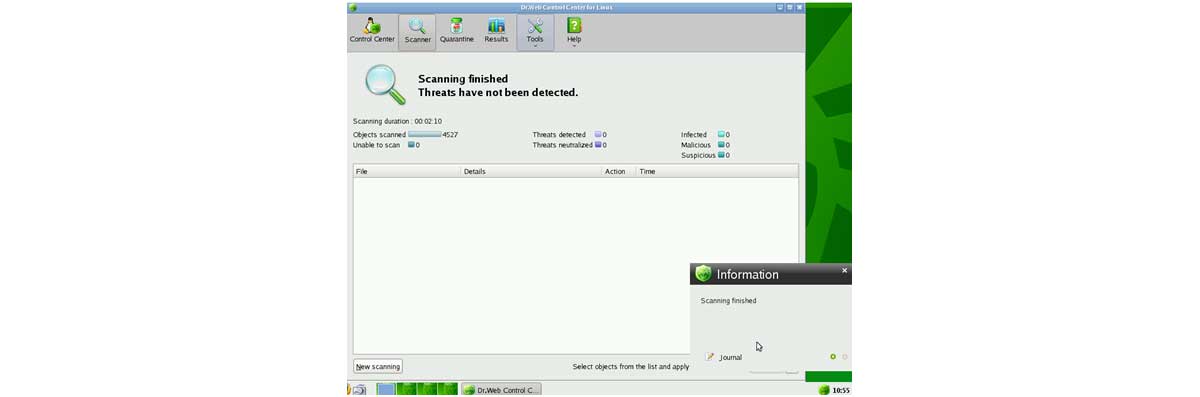Switch to the Scanner view
This screenshot has width=1200, height=397.
coord(418,32)
